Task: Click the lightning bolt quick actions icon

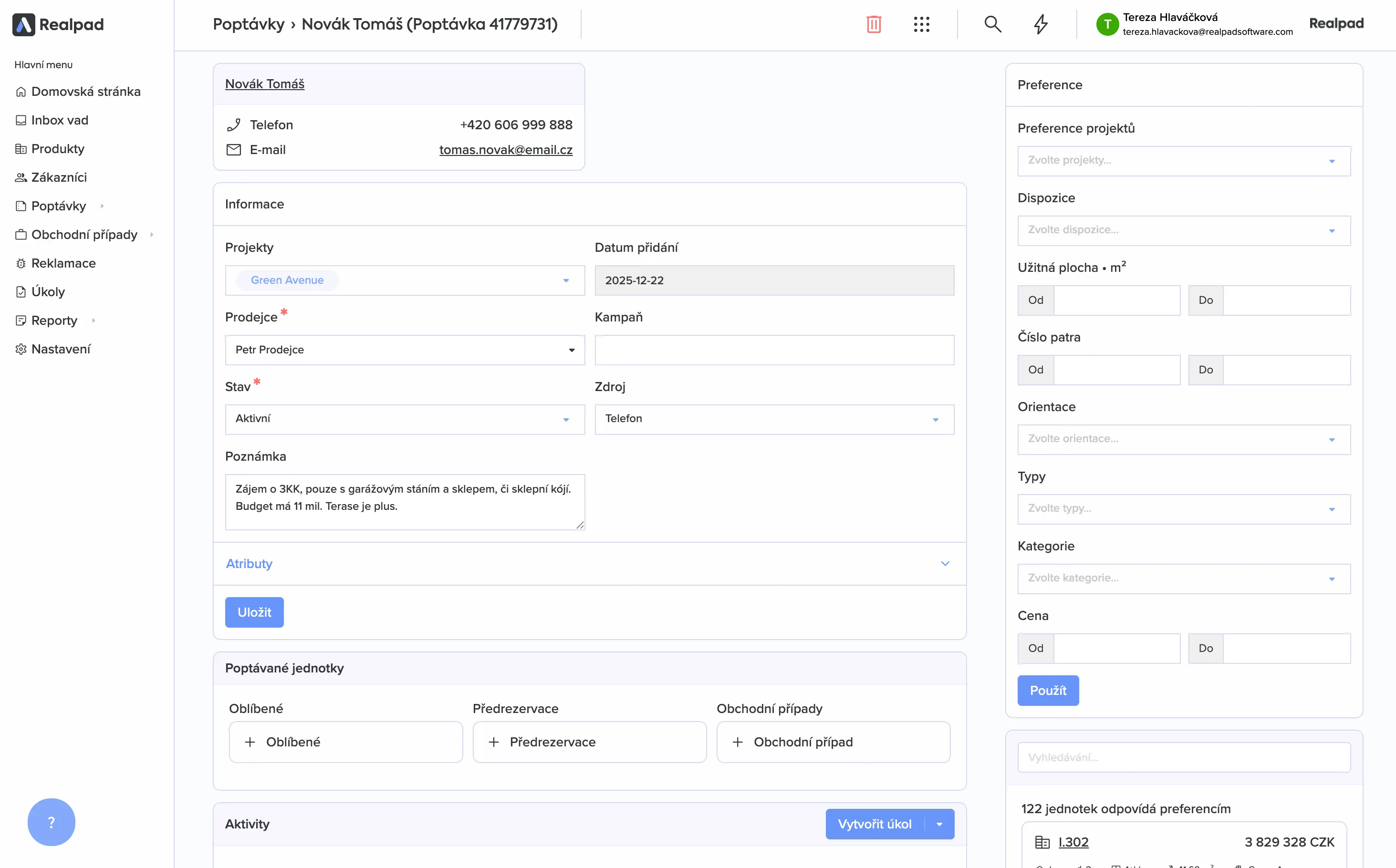Action: point(1041,24)
